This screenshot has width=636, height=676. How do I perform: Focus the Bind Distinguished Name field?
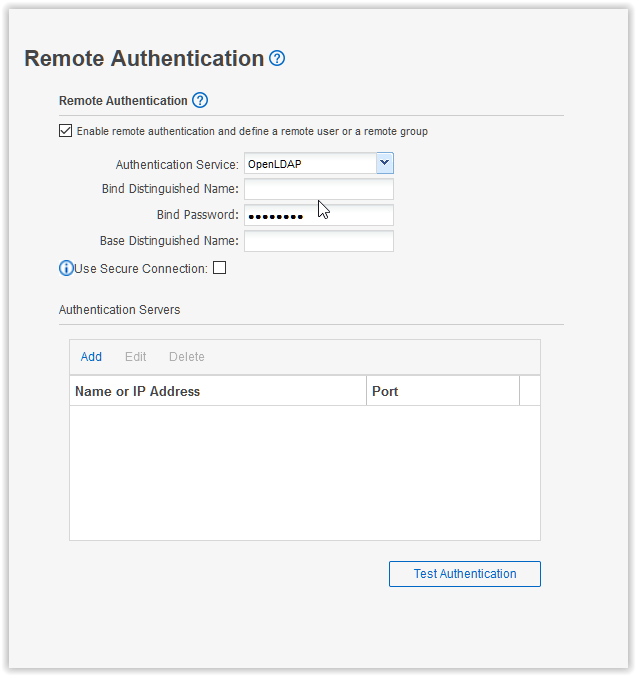pos(318,189)
